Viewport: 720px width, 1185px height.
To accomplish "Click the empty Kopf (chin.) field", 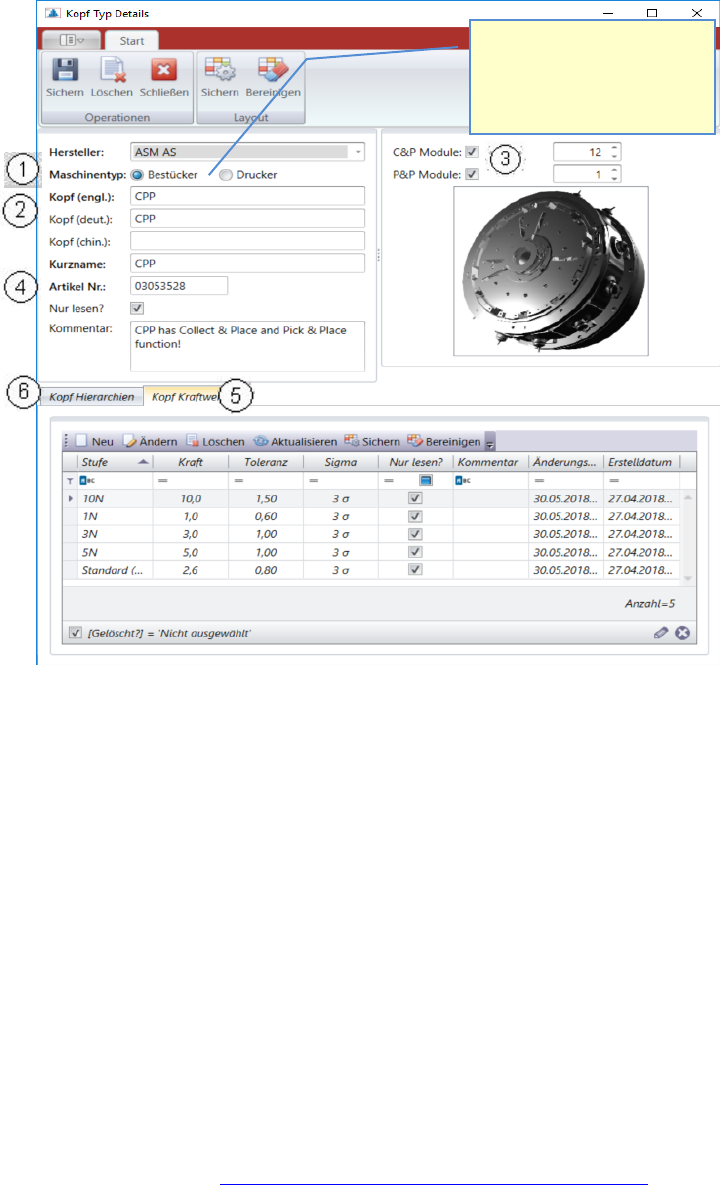I will pos(247,241).
